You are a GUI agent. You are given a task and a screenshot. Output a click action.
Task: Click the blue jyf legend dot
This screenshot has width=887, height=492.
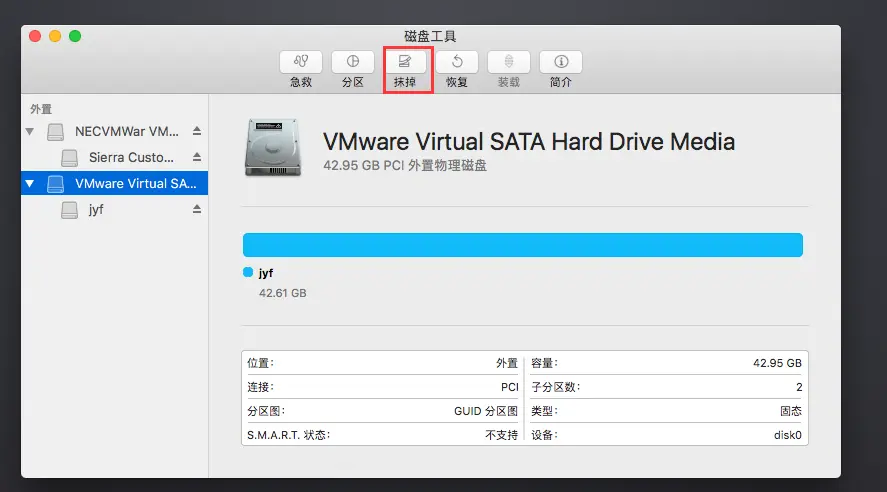tap(248, 272)
